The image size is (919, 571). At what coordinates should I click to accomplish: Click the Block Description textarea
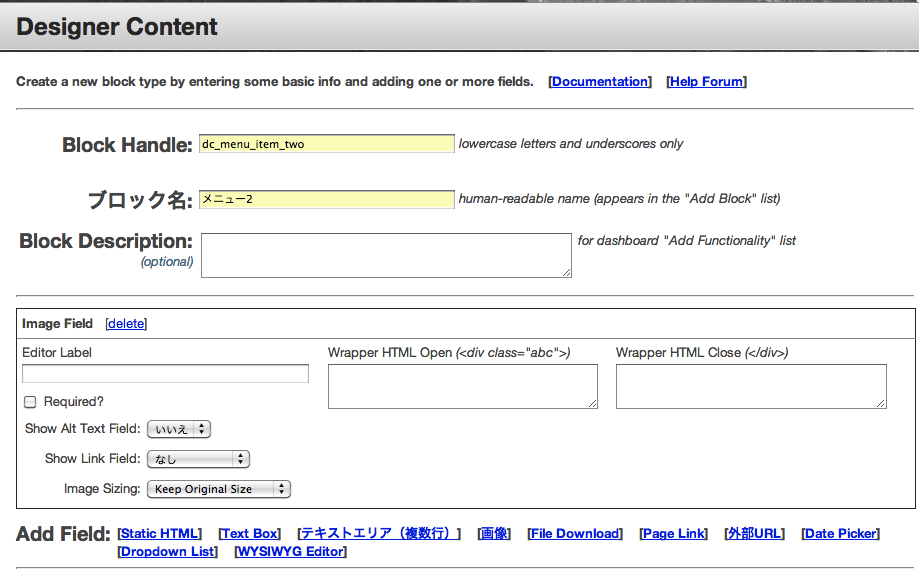pos(386,255)
